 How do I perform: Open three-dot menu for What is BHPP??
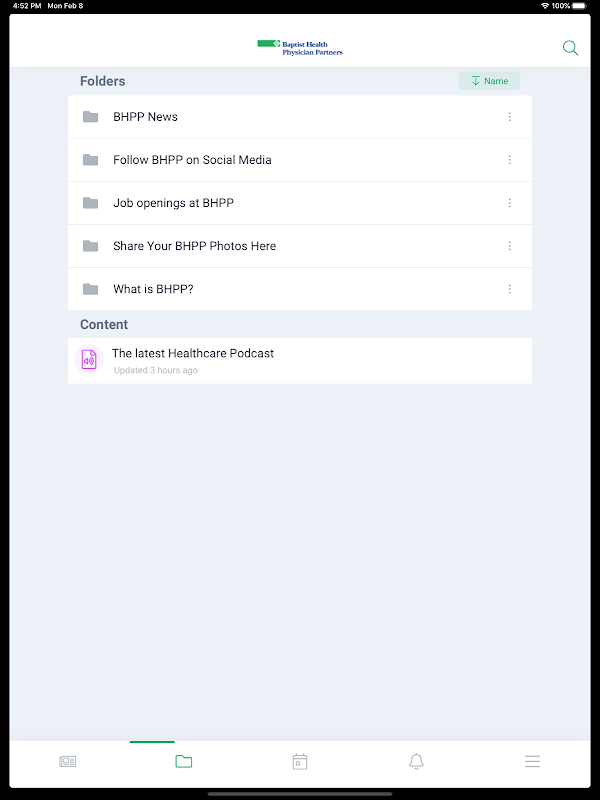[510, 289]
